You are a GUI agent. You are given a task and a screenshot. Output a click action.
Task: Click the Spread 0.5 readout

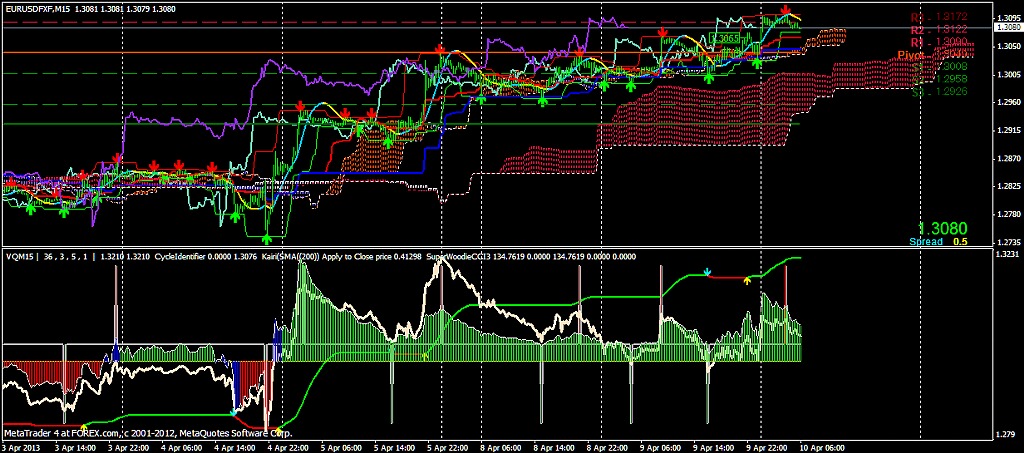[937, 242]
